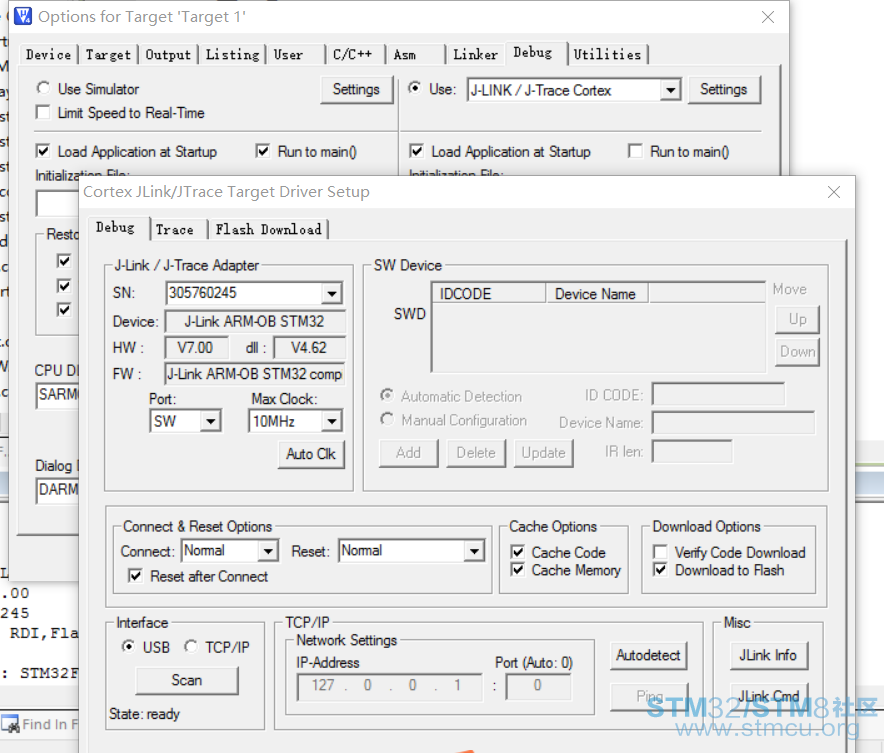Switch to the Listing tab

232,55
